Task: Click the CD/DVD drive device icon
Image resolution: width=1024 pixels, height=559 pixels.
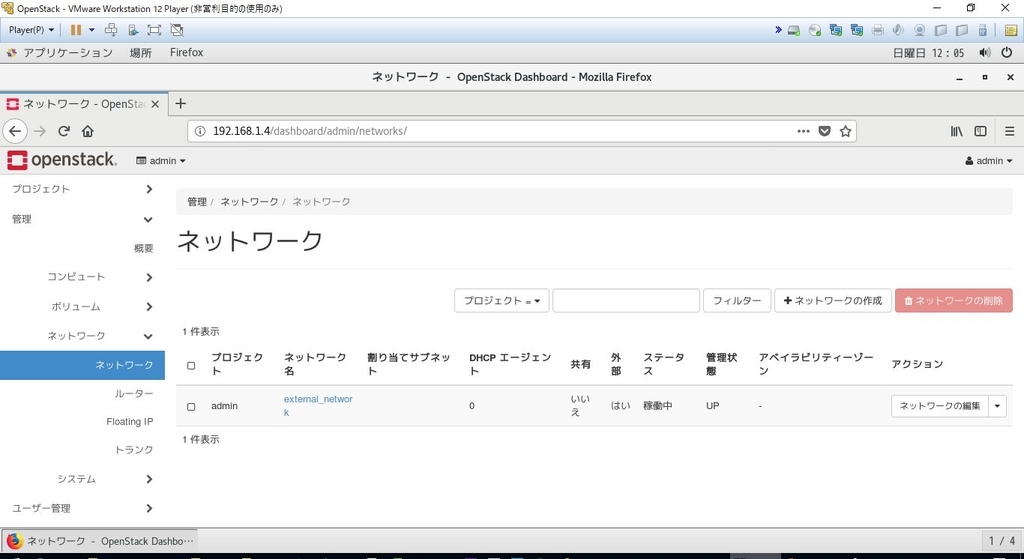Action: (x=815, y=30)
